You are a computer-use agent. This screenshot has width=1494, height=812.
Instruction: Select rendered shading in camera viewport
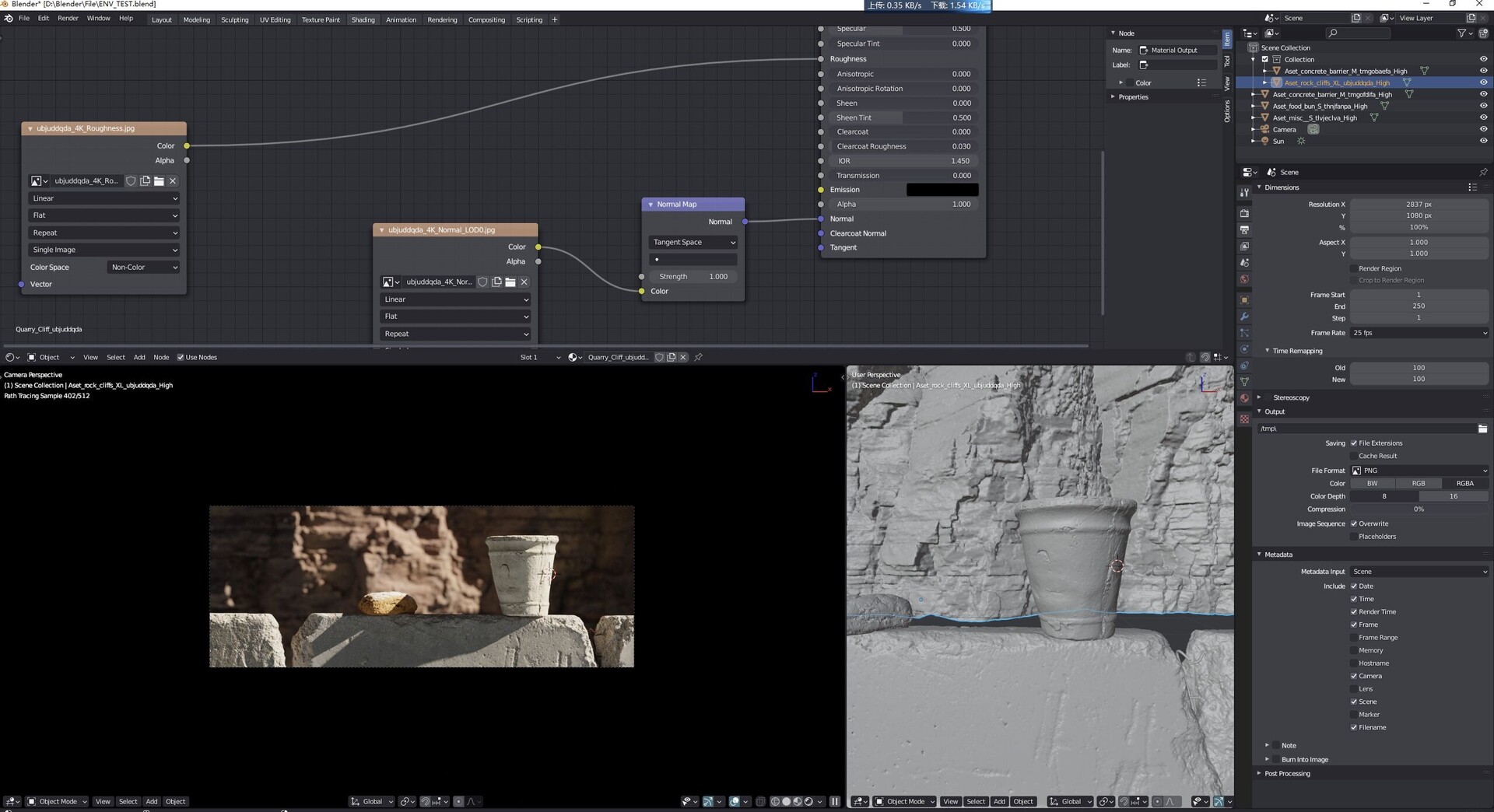tap(808, 802)
